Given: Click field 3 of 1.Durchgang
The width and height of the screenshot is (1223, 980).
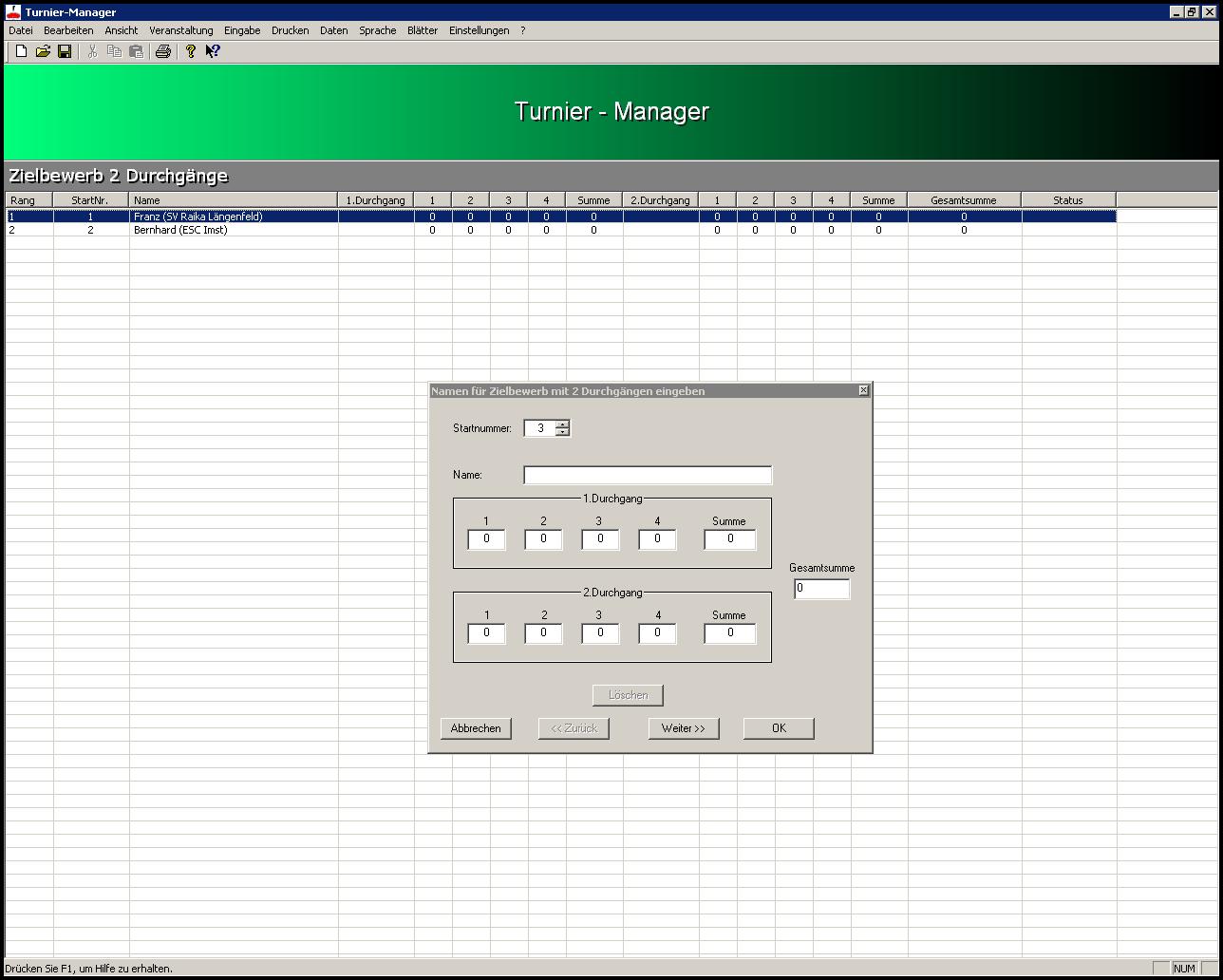Looking at the screenshot, I should (x=600, y=539).
